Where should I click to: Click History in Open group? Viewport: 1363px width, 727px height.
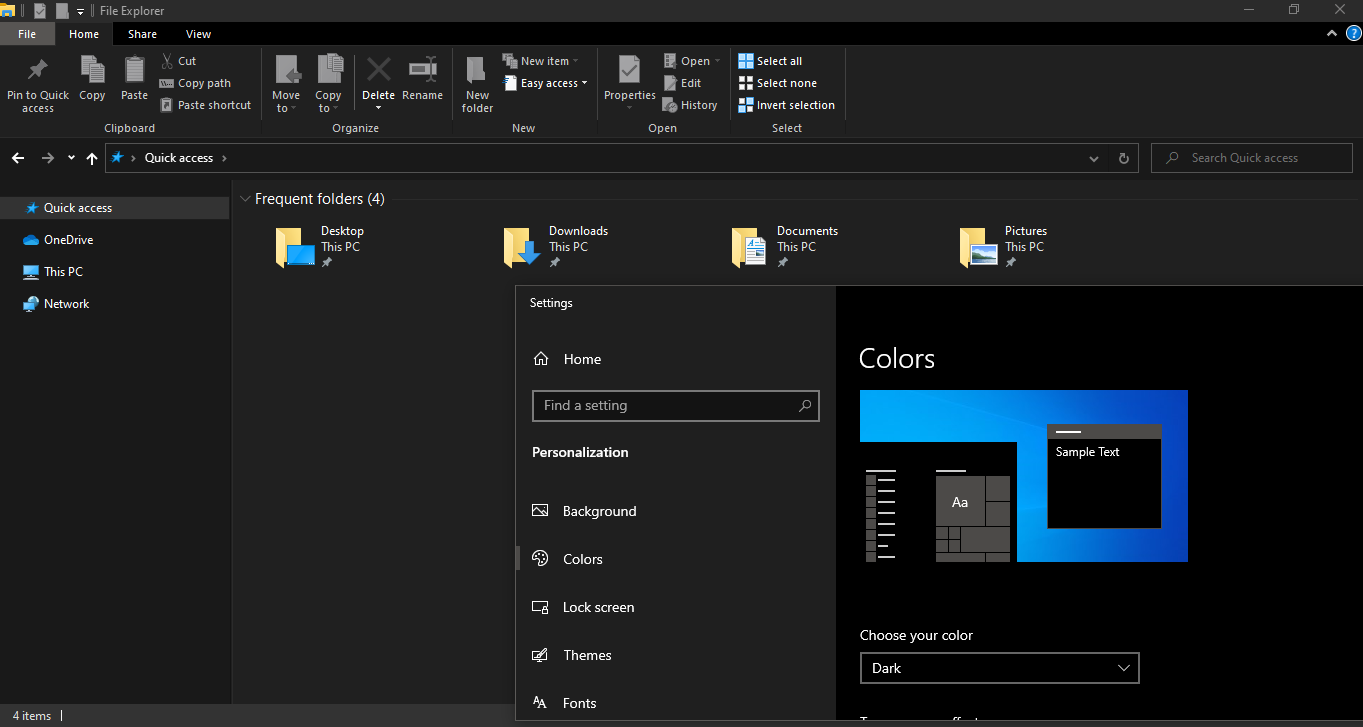(x=690, y=105)
